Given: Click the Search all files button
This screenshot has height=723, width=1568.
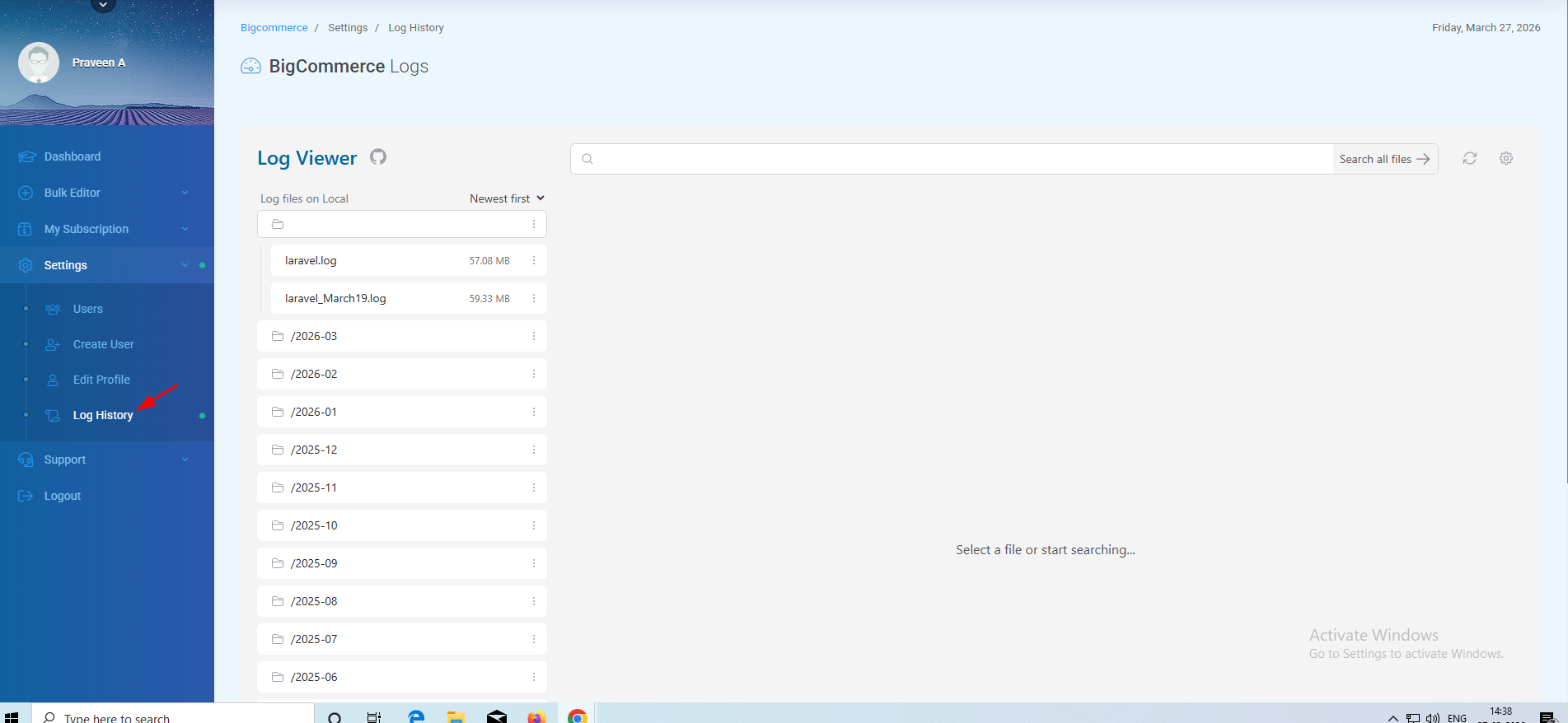Looking at the screenshot, I should [x=1385, y=159].
